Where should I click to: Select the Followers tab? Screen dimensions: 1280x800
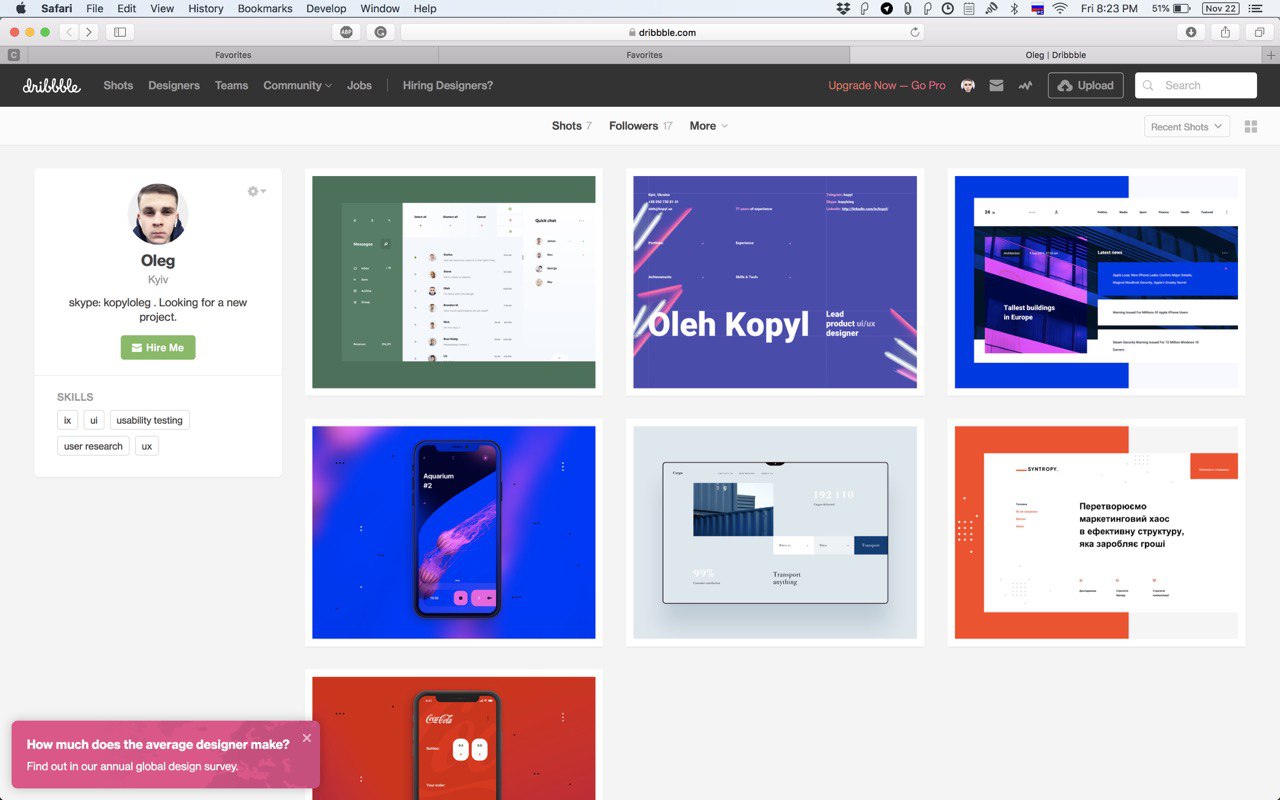(x=641, y=126)
